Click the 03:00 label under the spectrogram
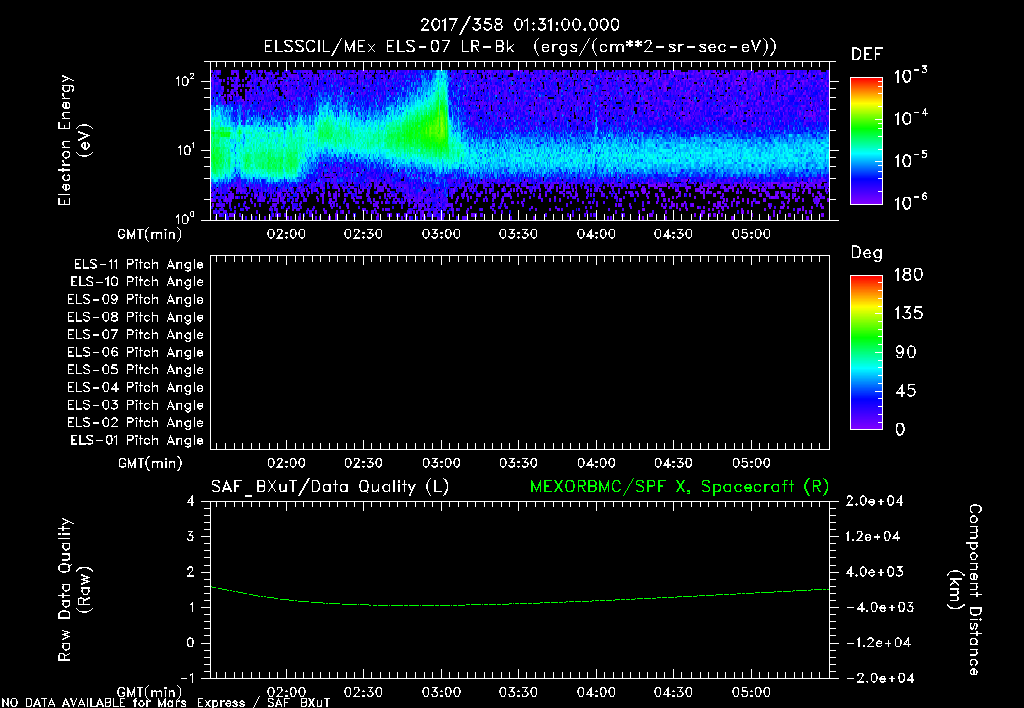1024x708 pixels. click(x=441, y=234)
